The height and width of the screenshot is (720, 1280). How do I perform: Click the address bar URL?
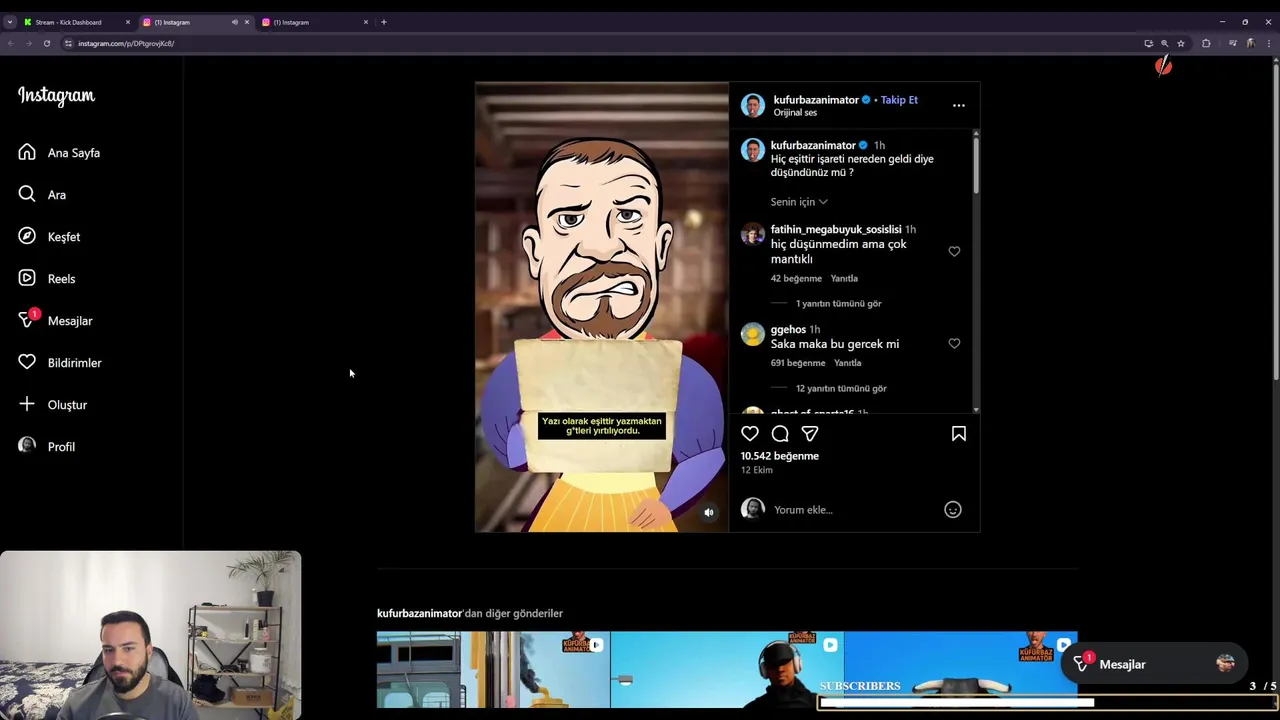(x=126, y=43)
